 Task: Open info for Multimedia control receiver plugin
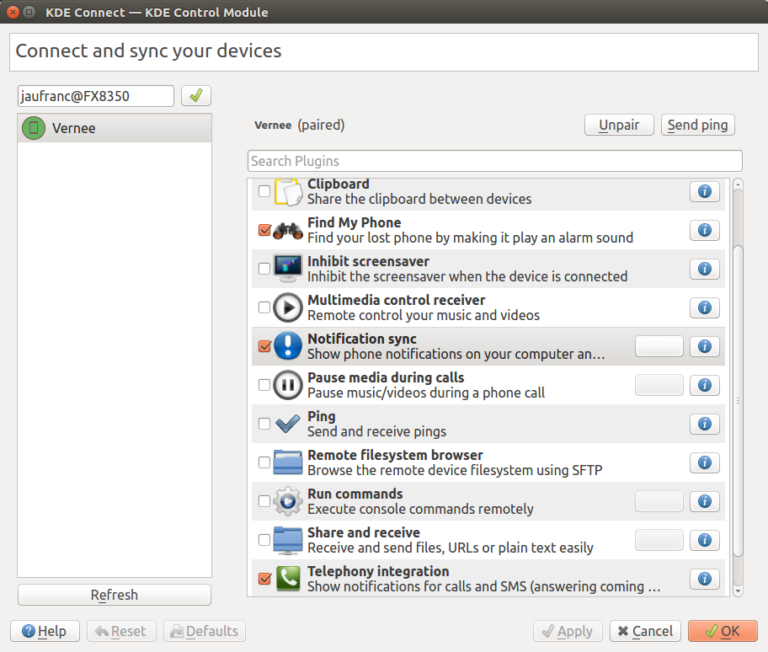(704, 307)
